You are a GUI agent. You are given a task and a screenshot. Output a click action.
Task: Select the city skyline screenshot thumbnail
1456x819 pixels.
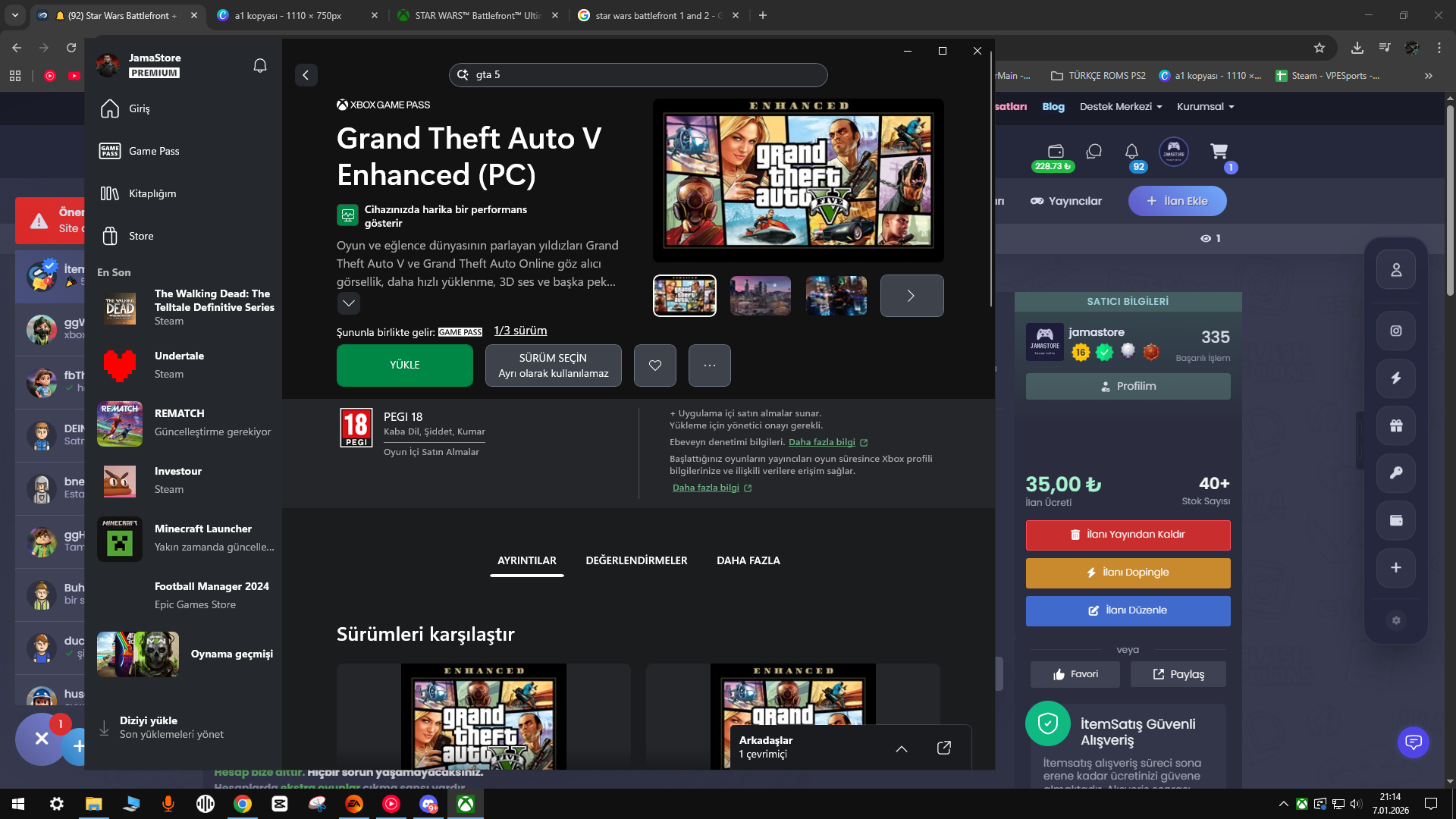pyautogui.click(x=761, y=296)
